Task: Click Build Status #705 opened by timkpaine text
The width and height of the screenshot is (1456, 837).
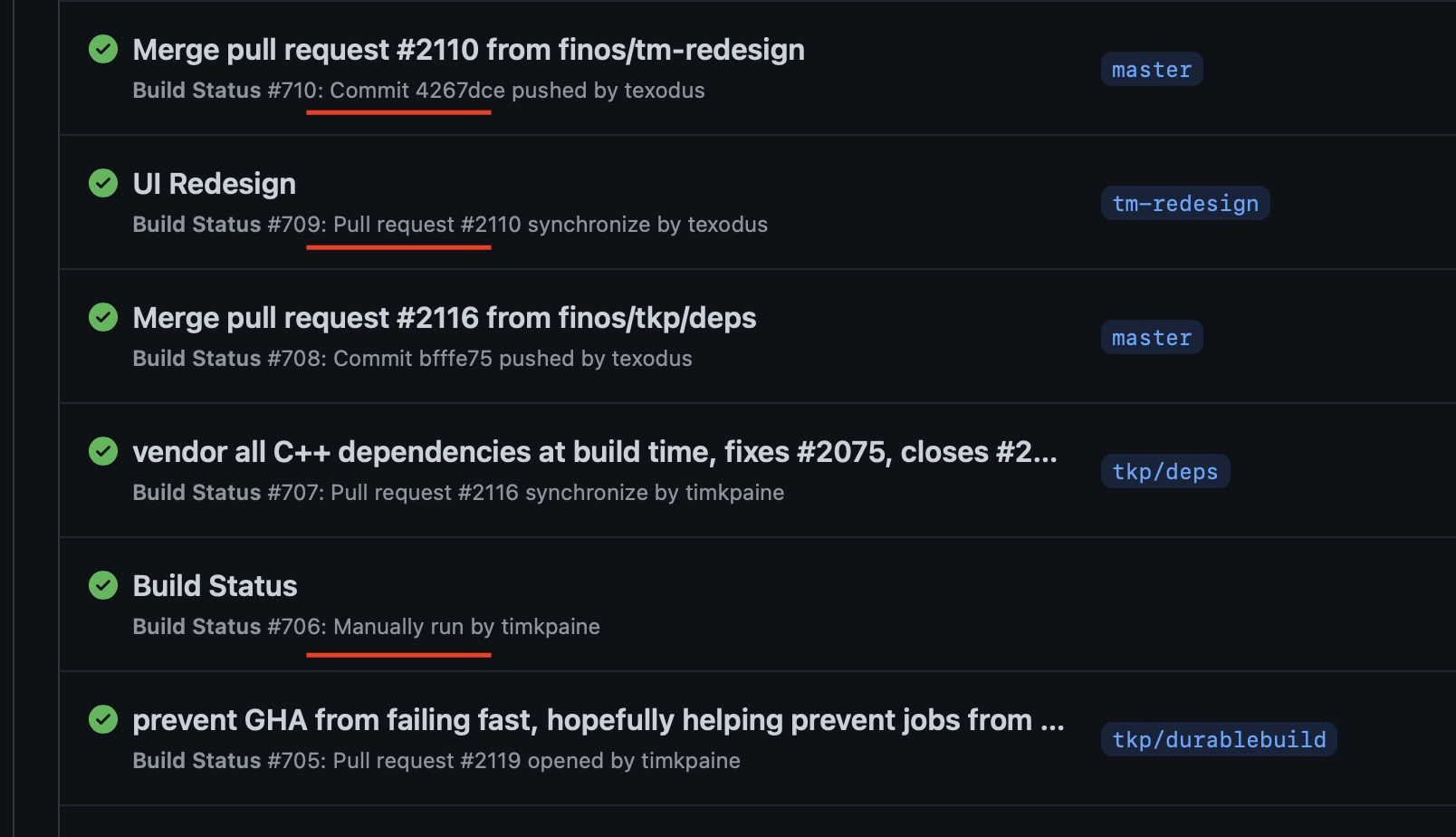Action: (436, 761)
